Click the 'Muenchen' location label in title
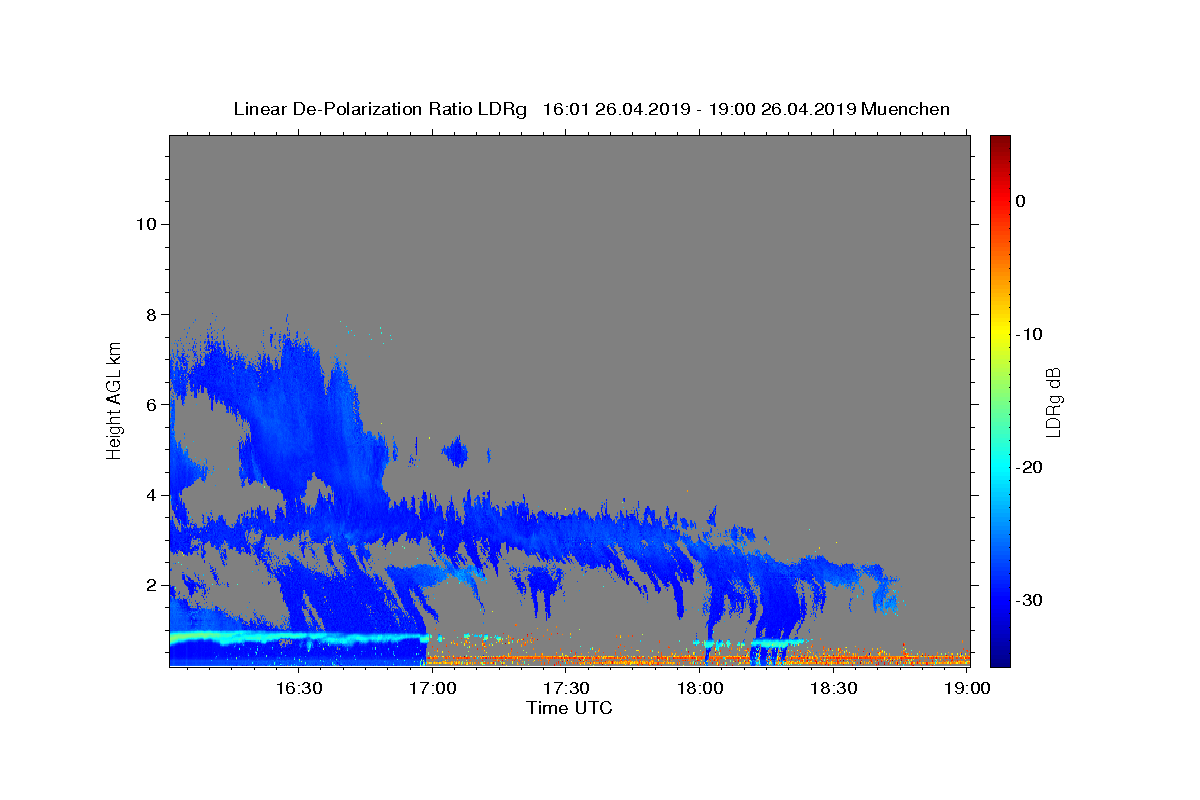 (905, 109)
